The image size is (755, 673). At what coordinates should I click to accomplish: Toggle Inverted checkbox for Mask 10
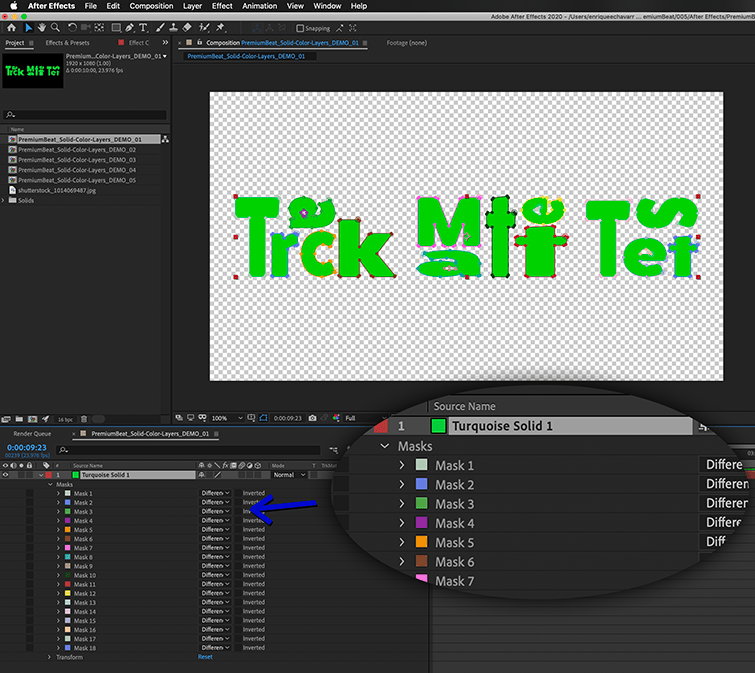(239, 575)
